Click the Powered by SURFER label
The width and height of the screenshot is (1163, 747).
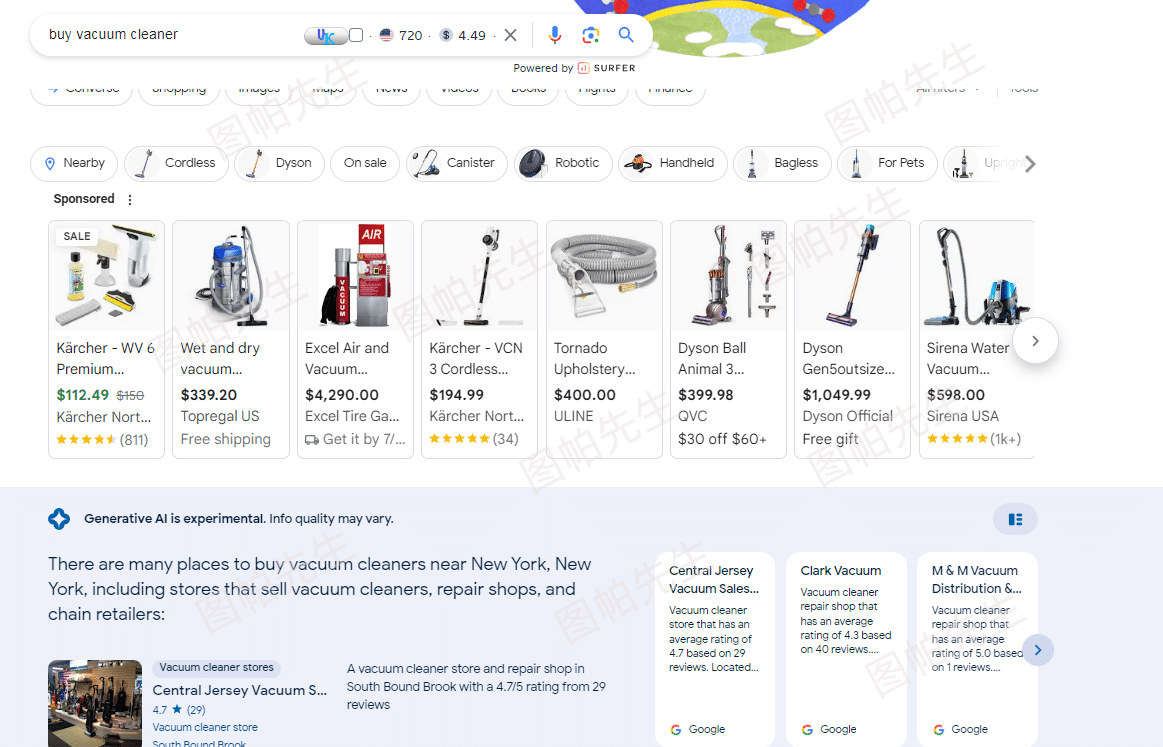(x=574, y=68)
